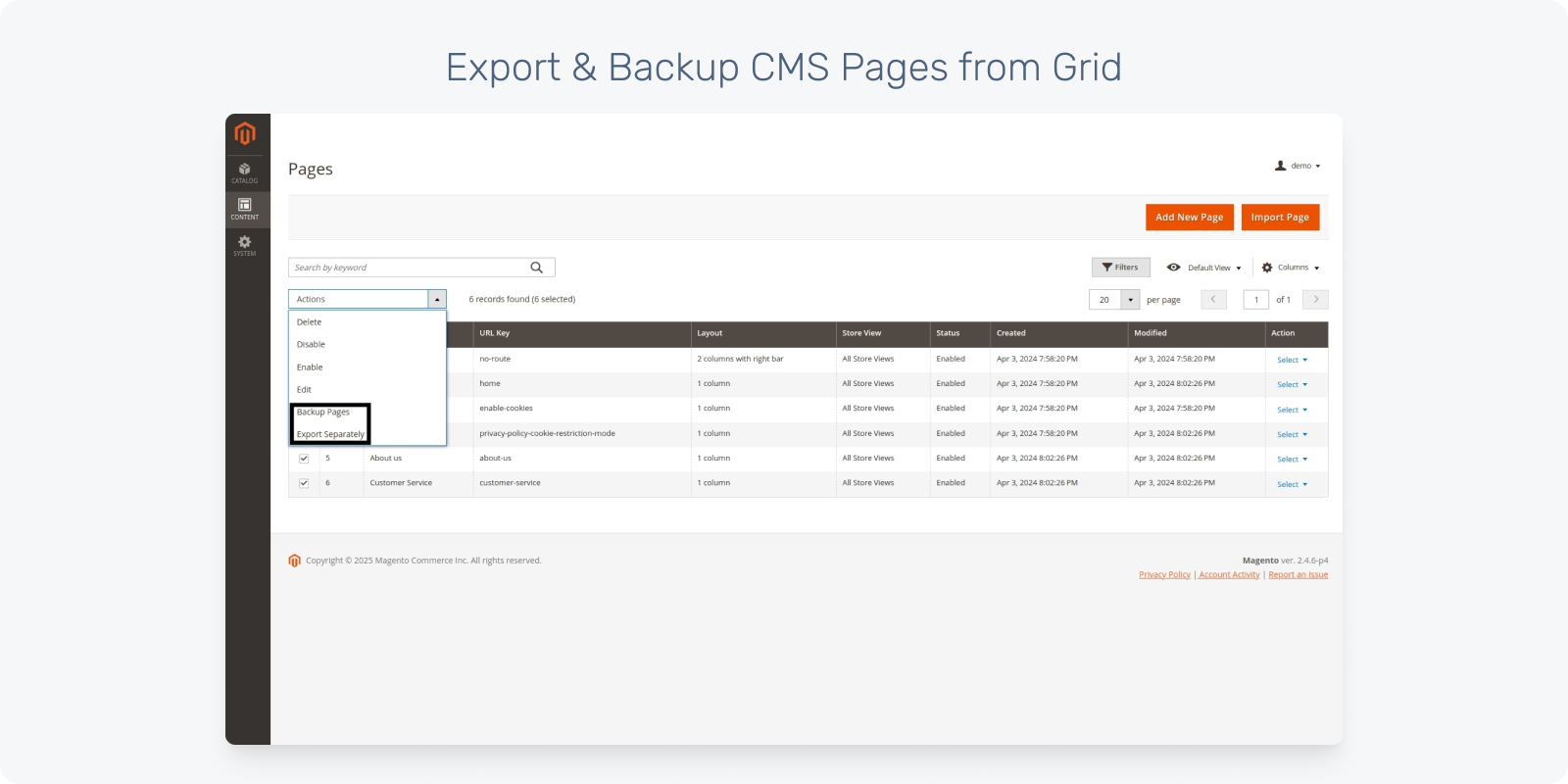This screenshot has height=784, width=1568.
Task: Open the demo user account menu
Action: click(x=1298, y=167)
